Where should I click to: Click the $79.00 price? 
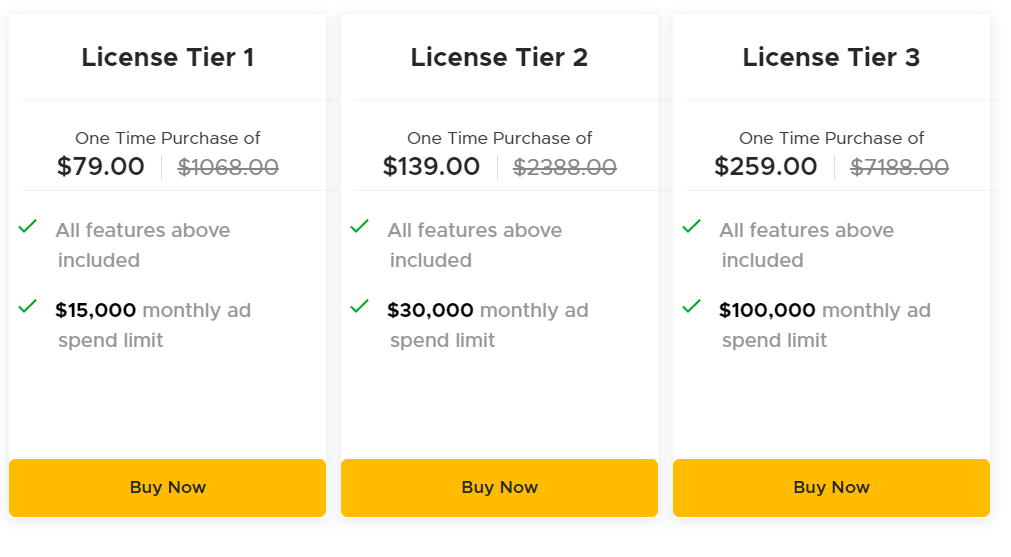(101, 167)
